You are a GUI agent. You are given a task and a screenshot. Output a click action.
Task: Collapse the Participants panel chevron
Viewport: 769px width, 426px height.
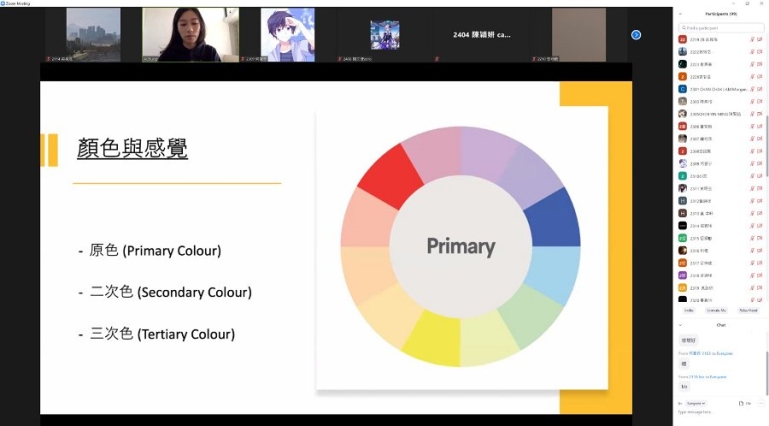tap(680, 14)
